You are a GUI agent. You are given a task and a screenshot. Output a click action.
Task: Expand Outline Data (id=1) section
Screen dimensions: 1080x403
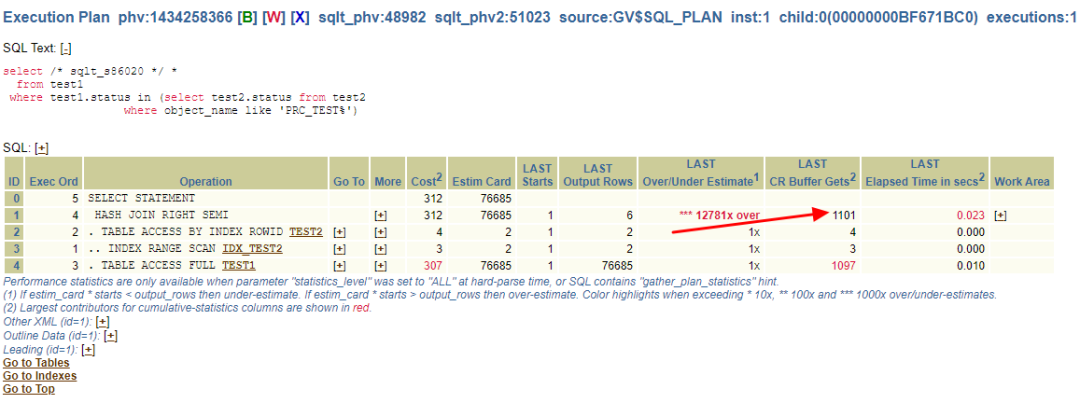pyautogui.click(x=110, y=335)
